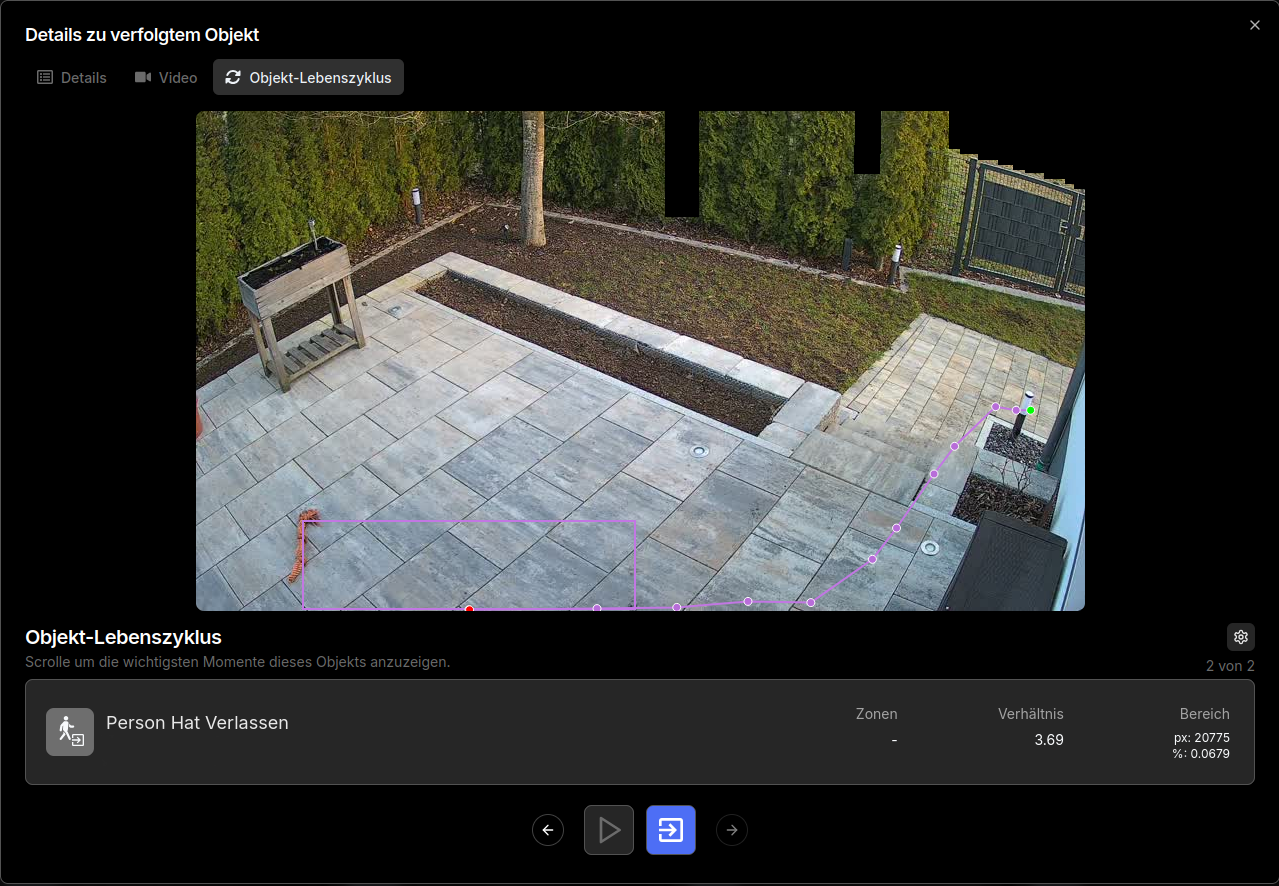The image size is (1279, 886).
Task: Click the '2 von 2' event counter
Action: [x=1229, y=666]
